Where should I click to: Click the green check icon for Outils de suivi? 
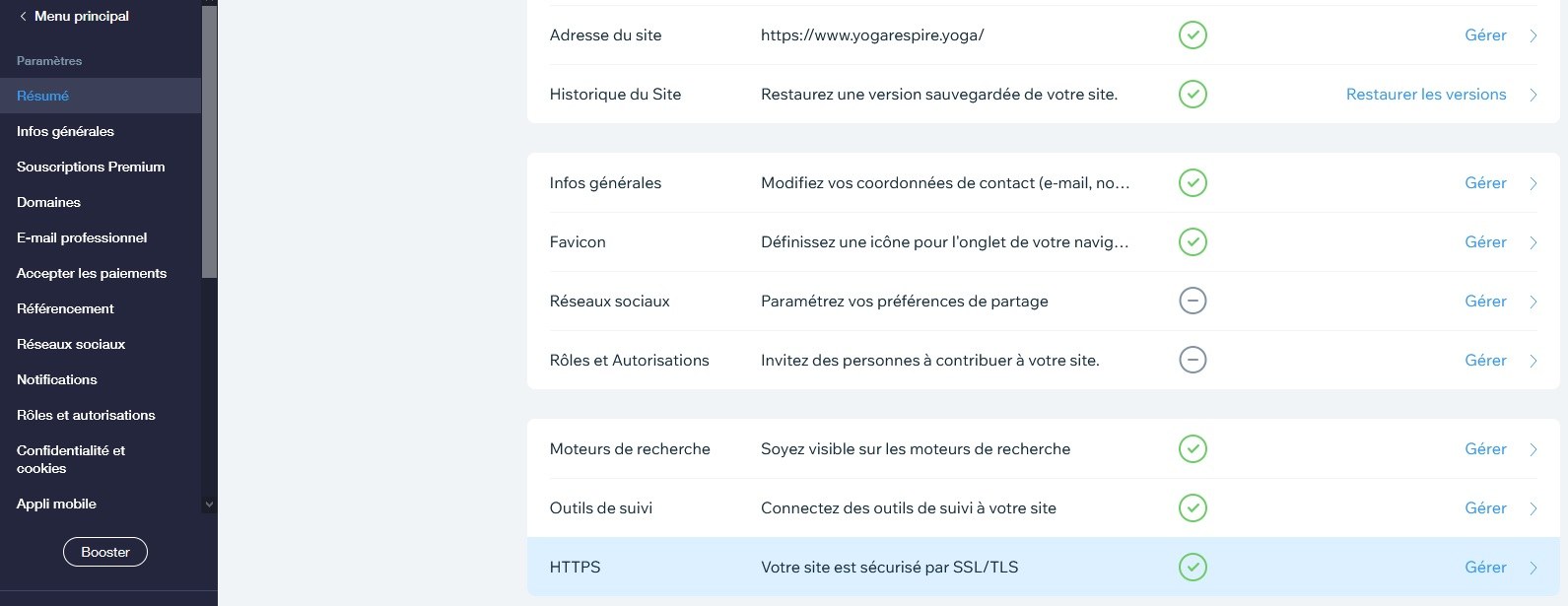click(x=1193, y=507)
